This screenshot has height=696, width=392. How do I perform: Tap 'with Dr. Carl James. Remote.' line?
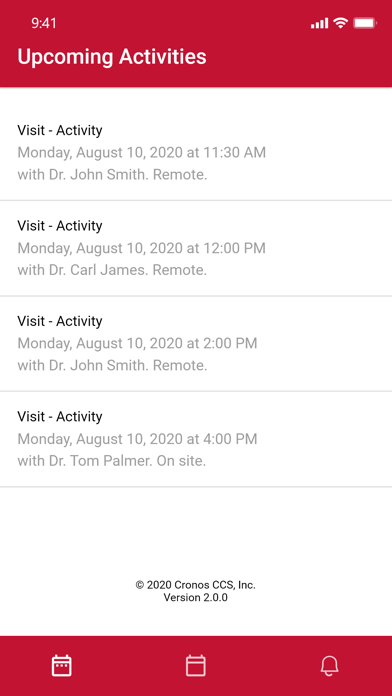click(x=112, y=270)
